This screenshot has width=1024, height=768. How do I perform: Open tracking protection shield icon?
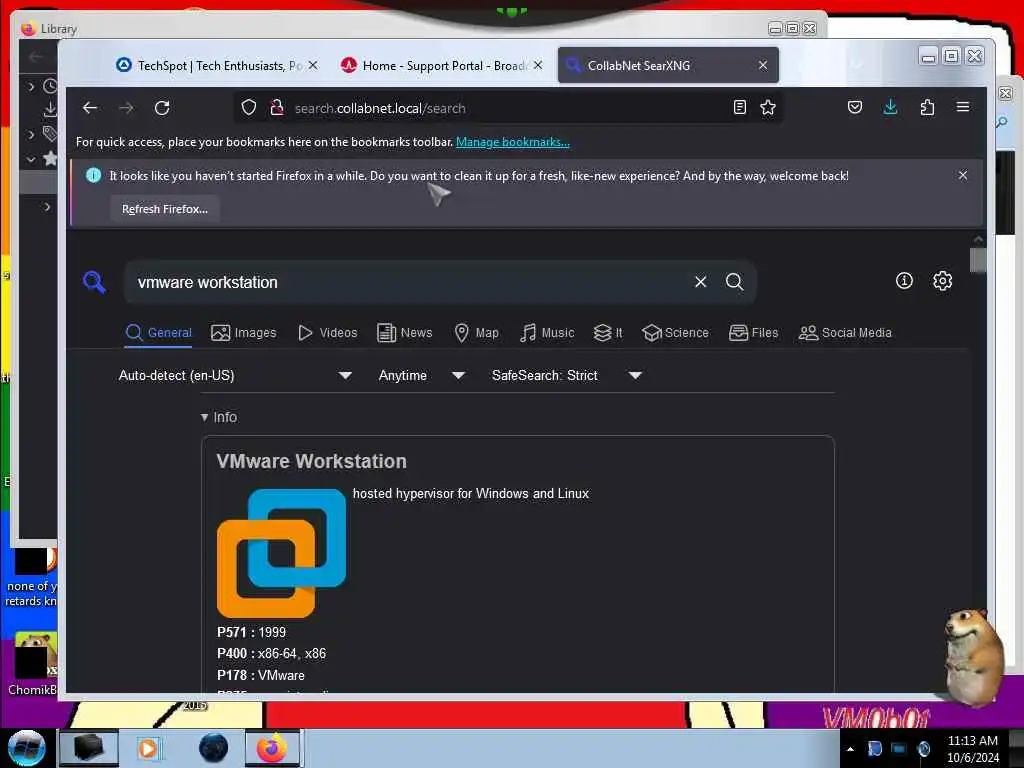(249, 107)
